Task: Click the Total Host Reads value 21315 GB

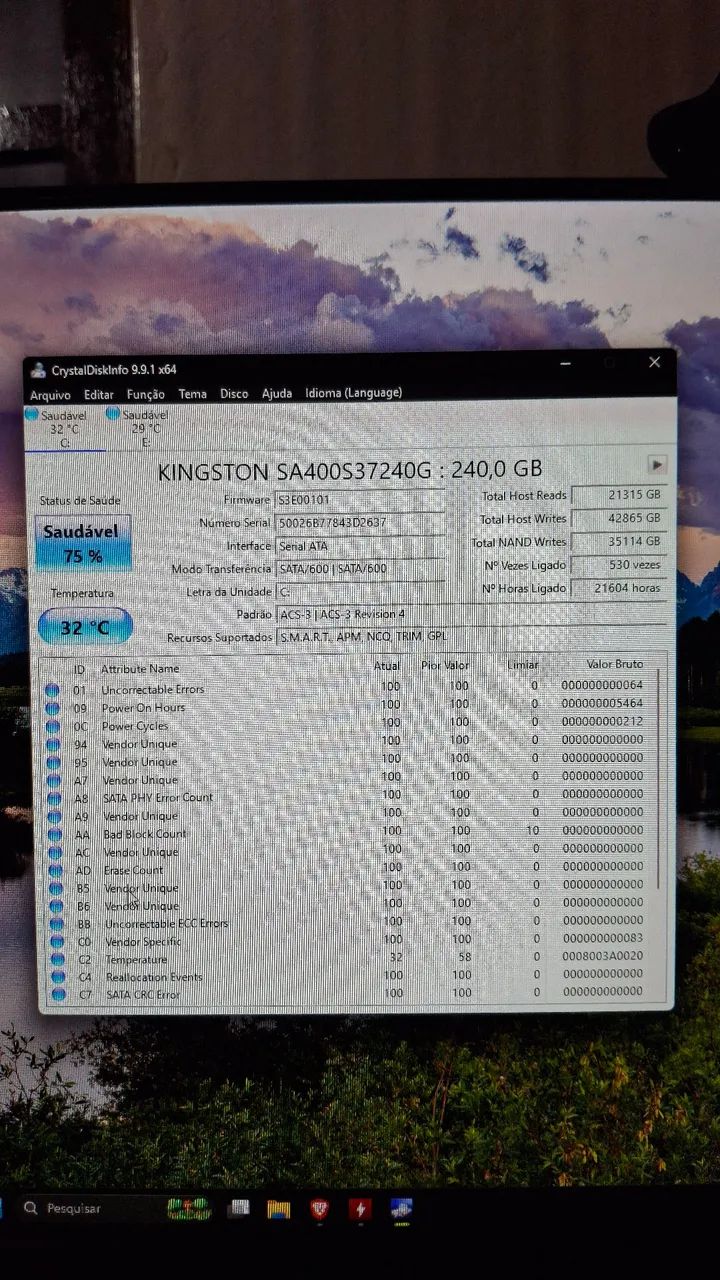Action: pos(618,495)
